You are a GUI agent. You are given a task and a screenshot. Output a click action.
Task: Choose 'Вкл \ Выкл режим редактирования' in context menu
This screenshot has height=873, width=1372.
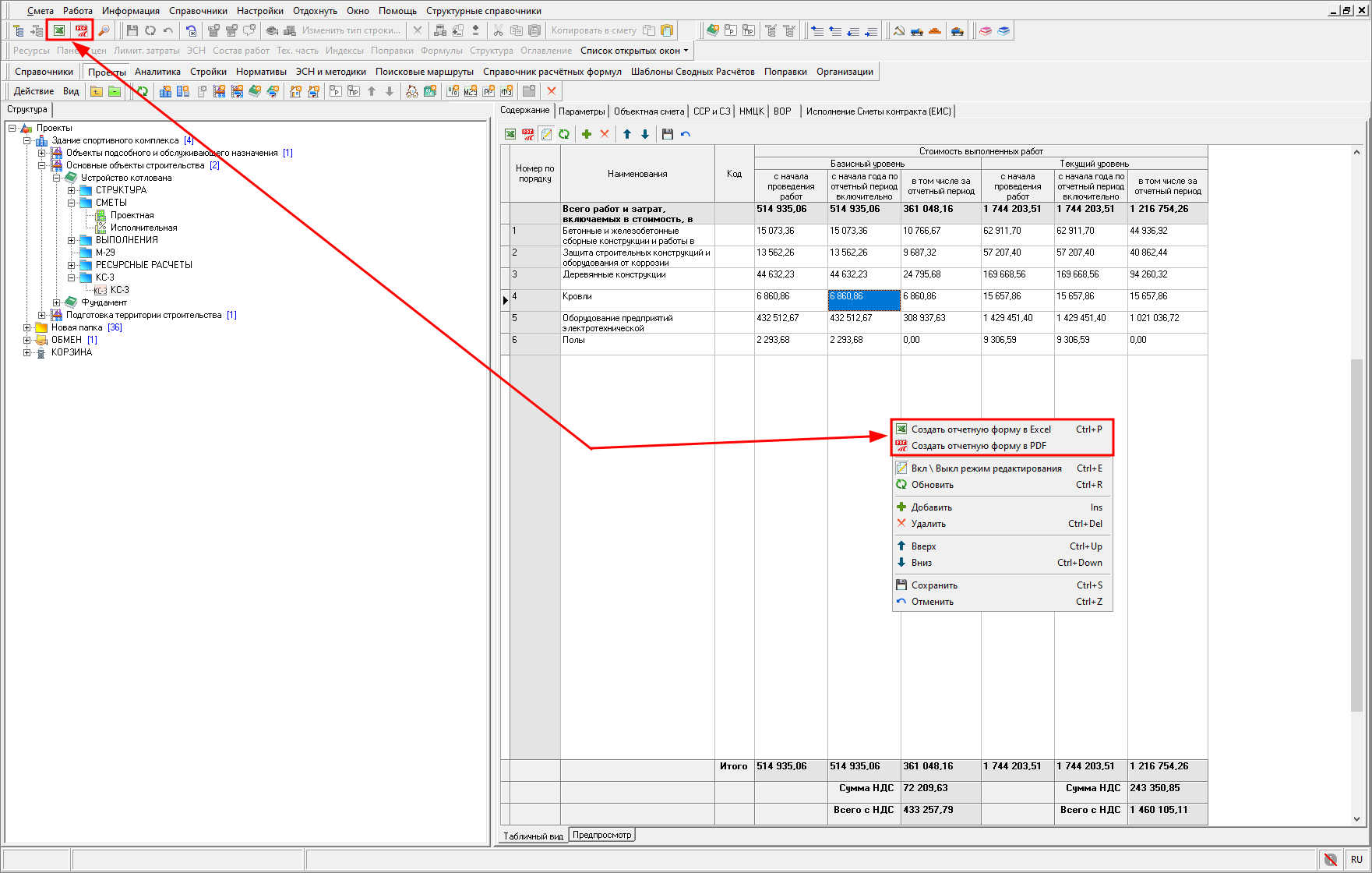(x=986, y=468)
